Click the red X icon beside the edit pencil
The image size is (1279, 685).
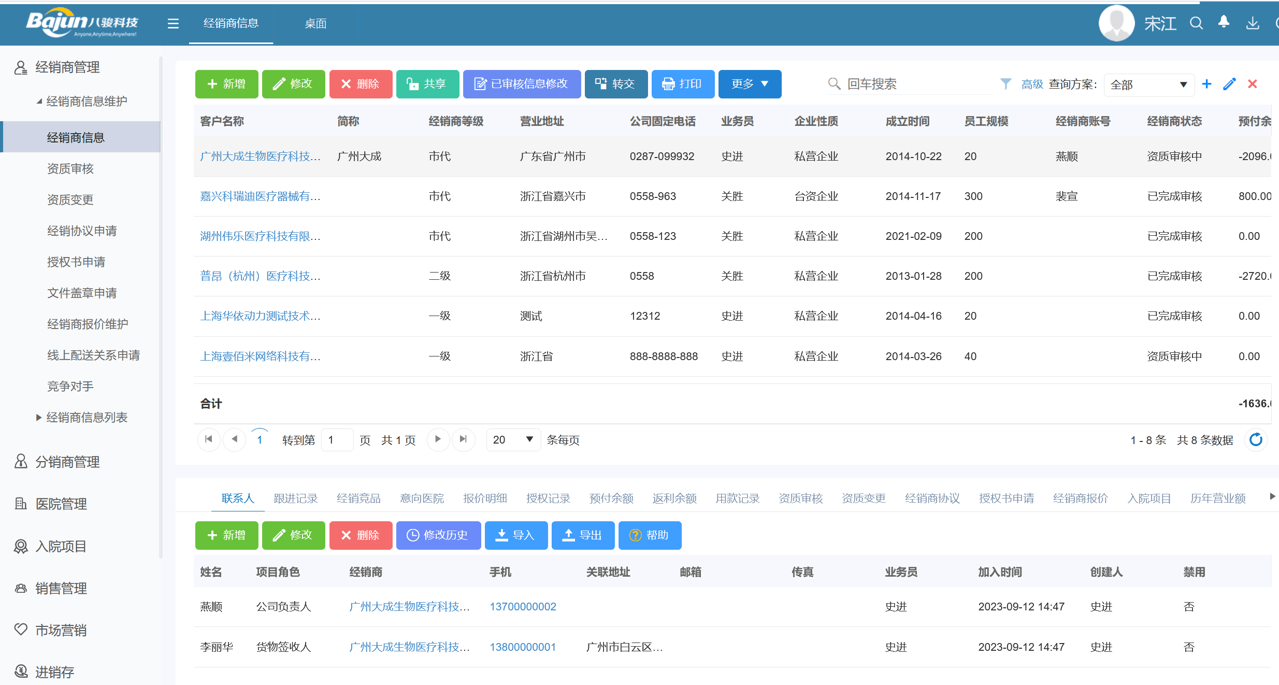[x=1252, y=84]
